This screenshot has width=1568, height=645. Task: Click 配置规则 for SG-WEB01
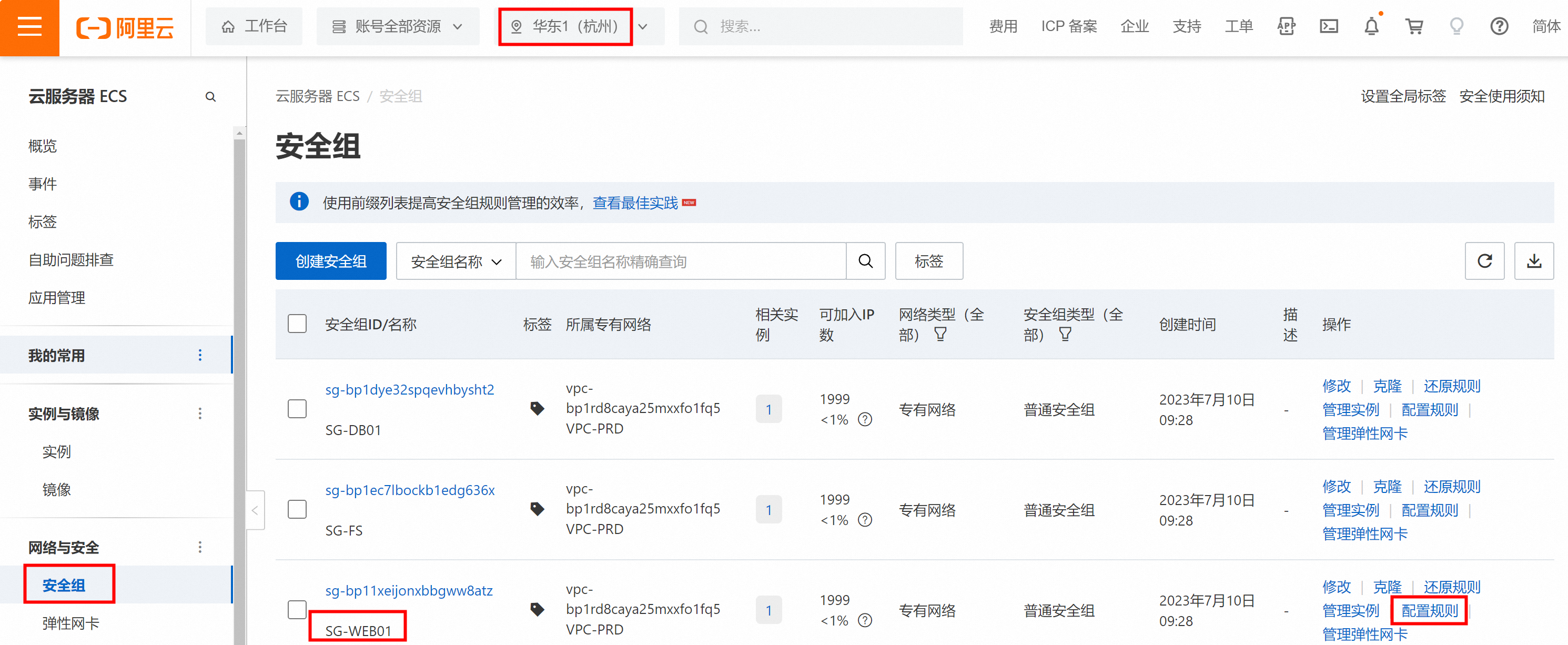point(1430,610)
